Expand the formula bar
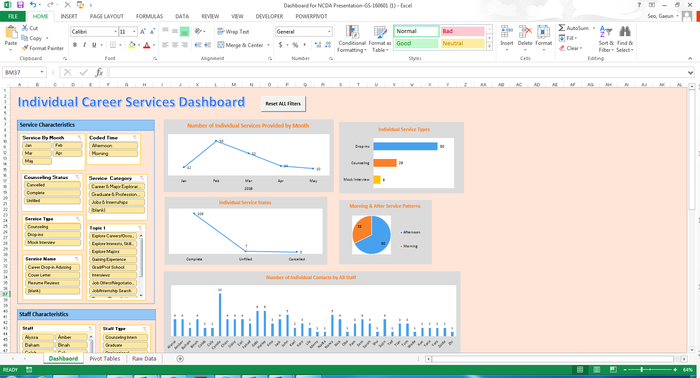This screenshot has height=378, width=700. [x=690, y=73]
